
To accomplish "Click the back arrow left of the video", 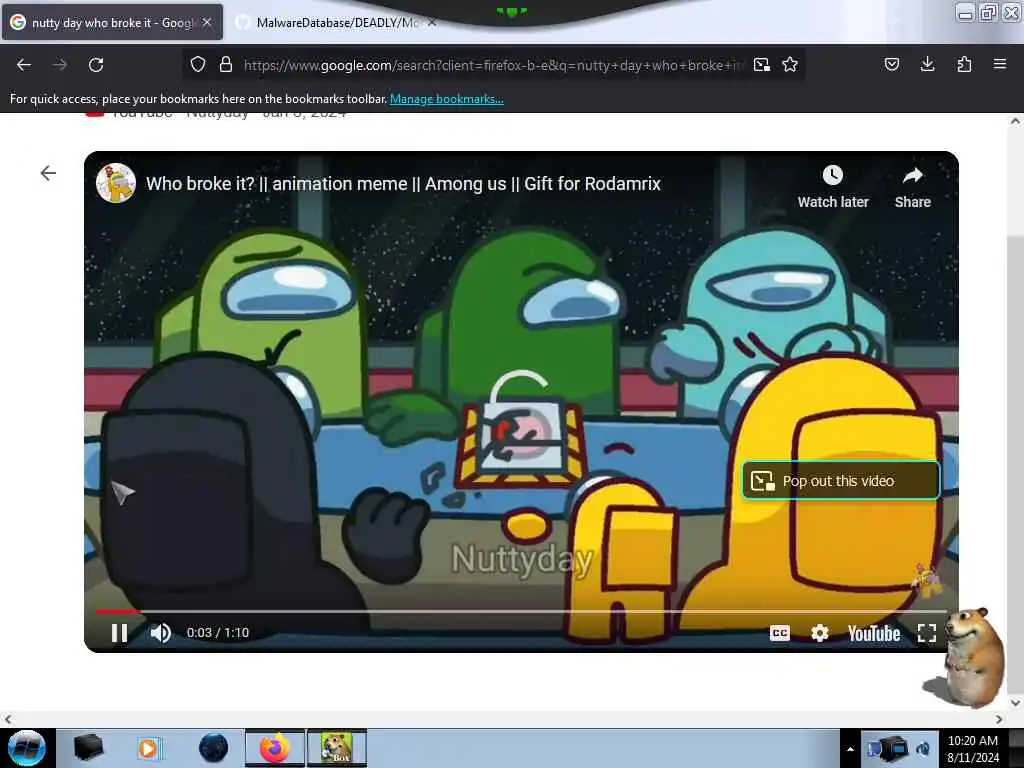I will point(48,173).
